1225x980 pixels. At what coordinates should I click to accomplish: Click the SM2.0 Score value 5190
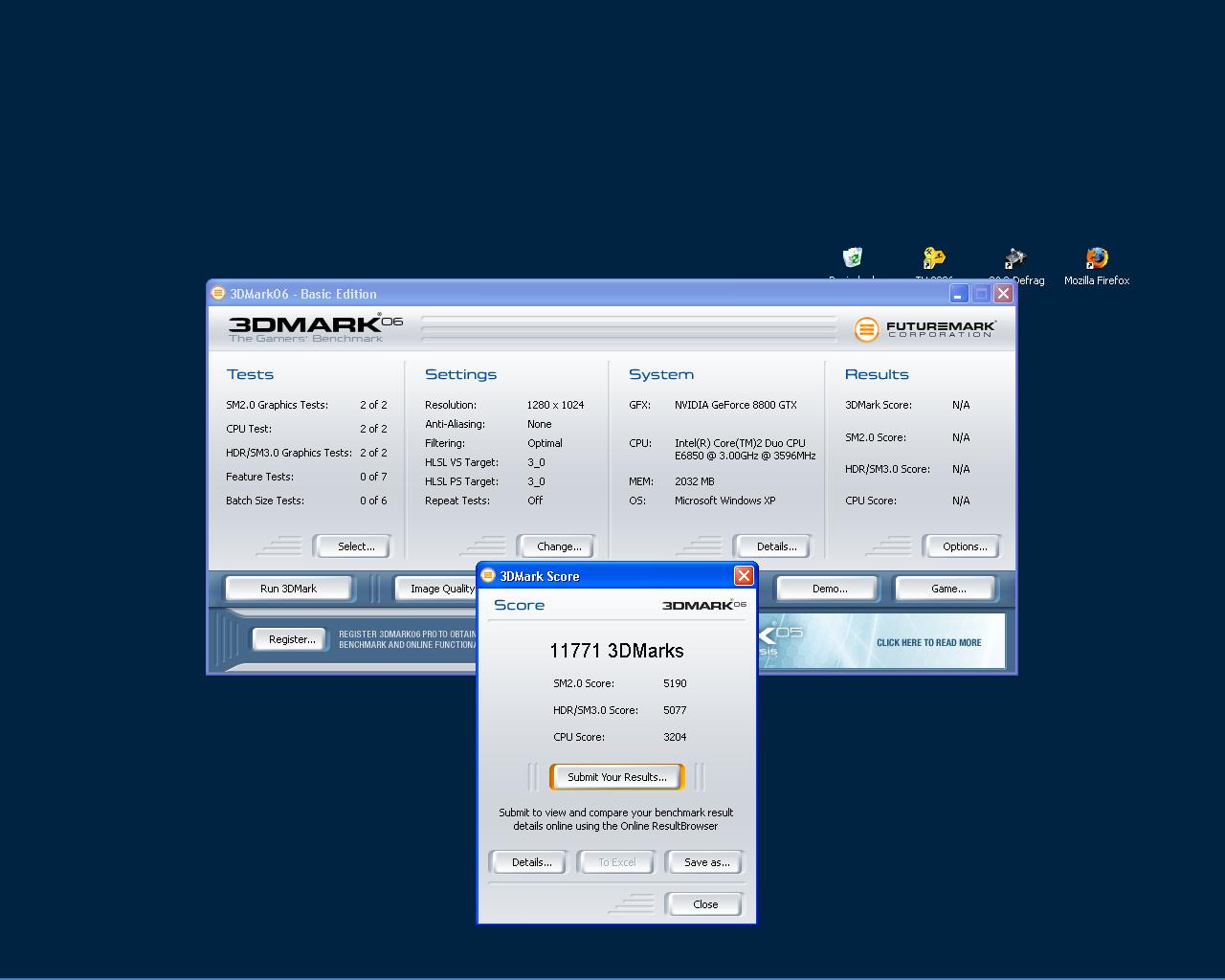tap(675, 683)
